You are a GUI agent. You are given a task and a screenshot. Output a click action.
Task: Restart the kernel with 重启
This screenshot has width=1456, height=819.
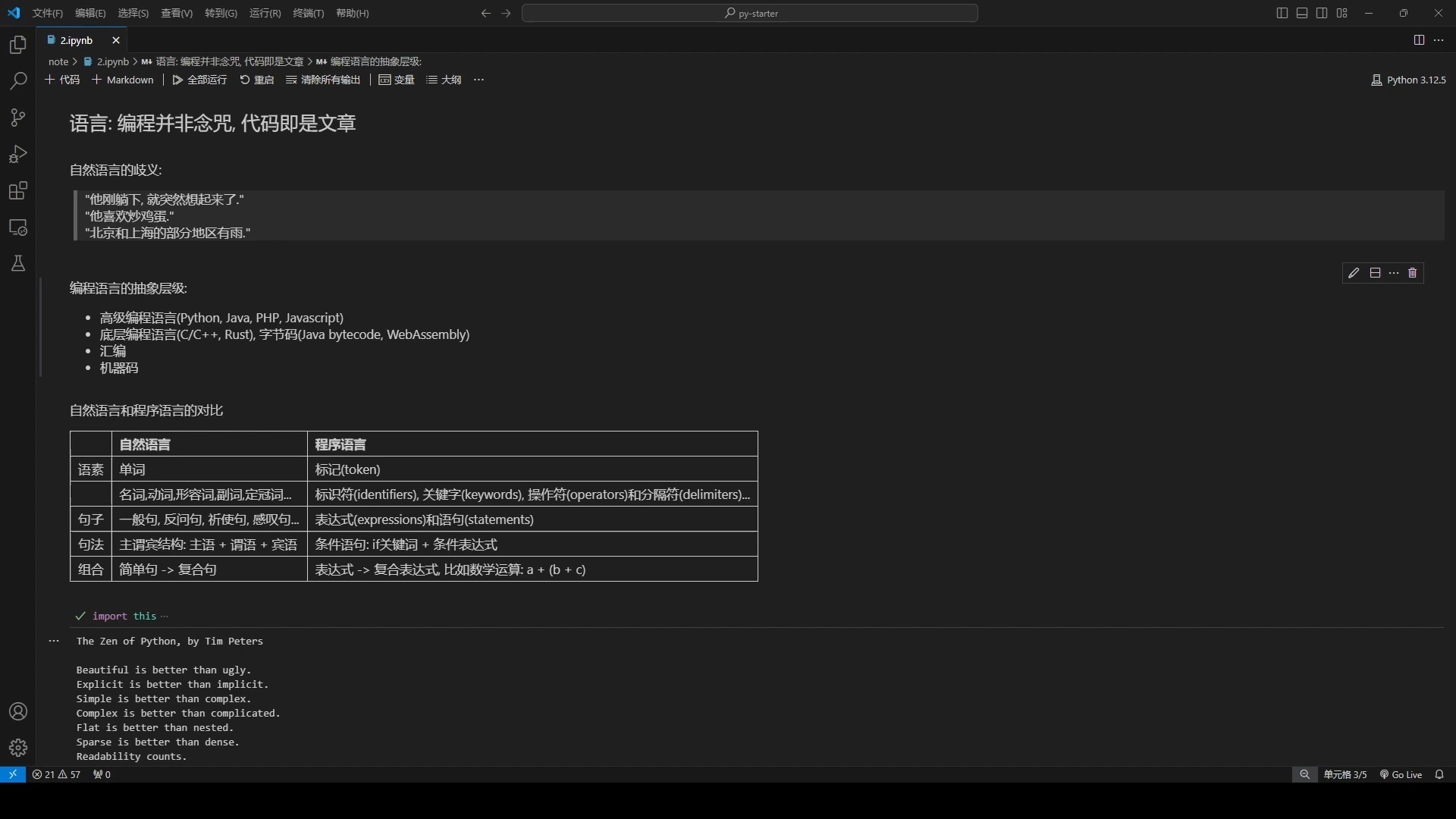[257, 80]
